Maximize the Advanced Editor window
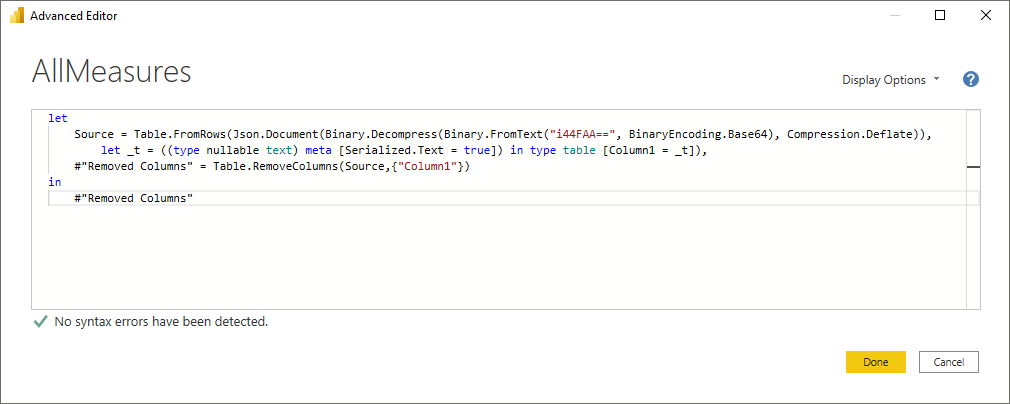The width and height of the screenshot is (1010, 404). [940, 15]
